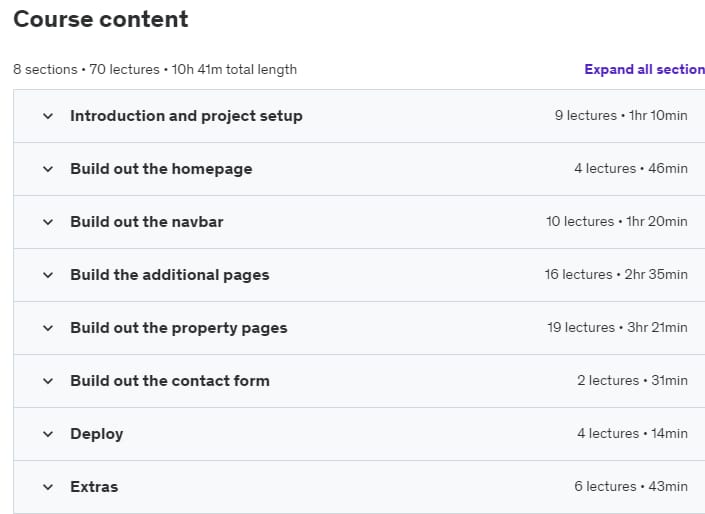The image size is (705, 514).
Task: Click the 10 lectures • 1hr 20min text
Action: coord(617,222)
